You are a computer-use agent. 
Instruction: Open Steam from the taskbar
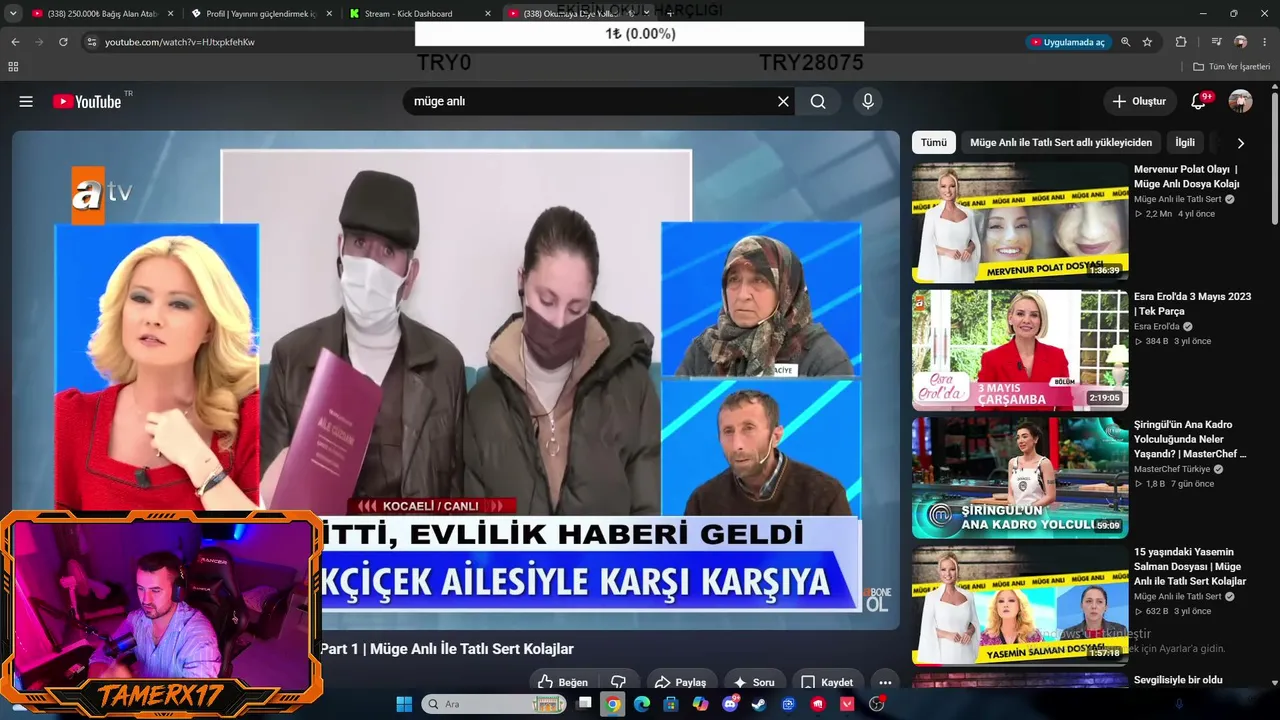pyautogui.click(x=759, y=704)
